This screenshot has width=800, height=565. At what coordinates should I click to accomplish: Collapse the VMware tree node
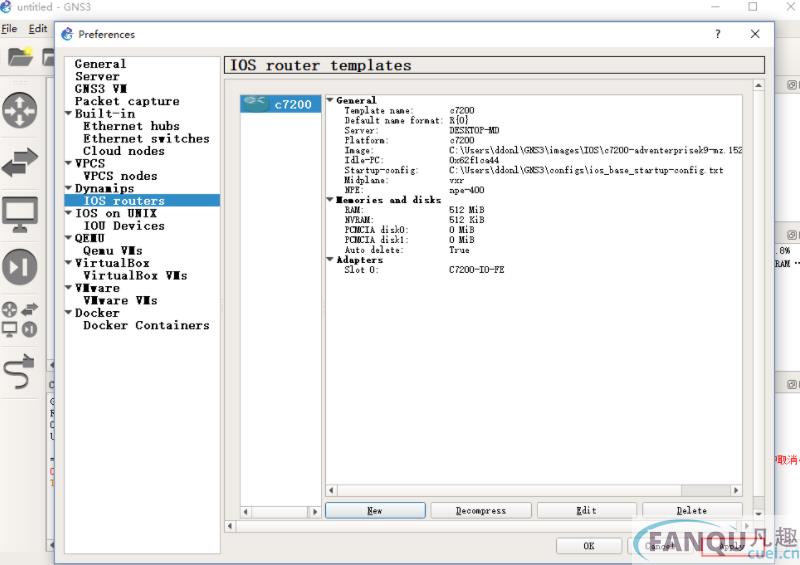(69, 288)
